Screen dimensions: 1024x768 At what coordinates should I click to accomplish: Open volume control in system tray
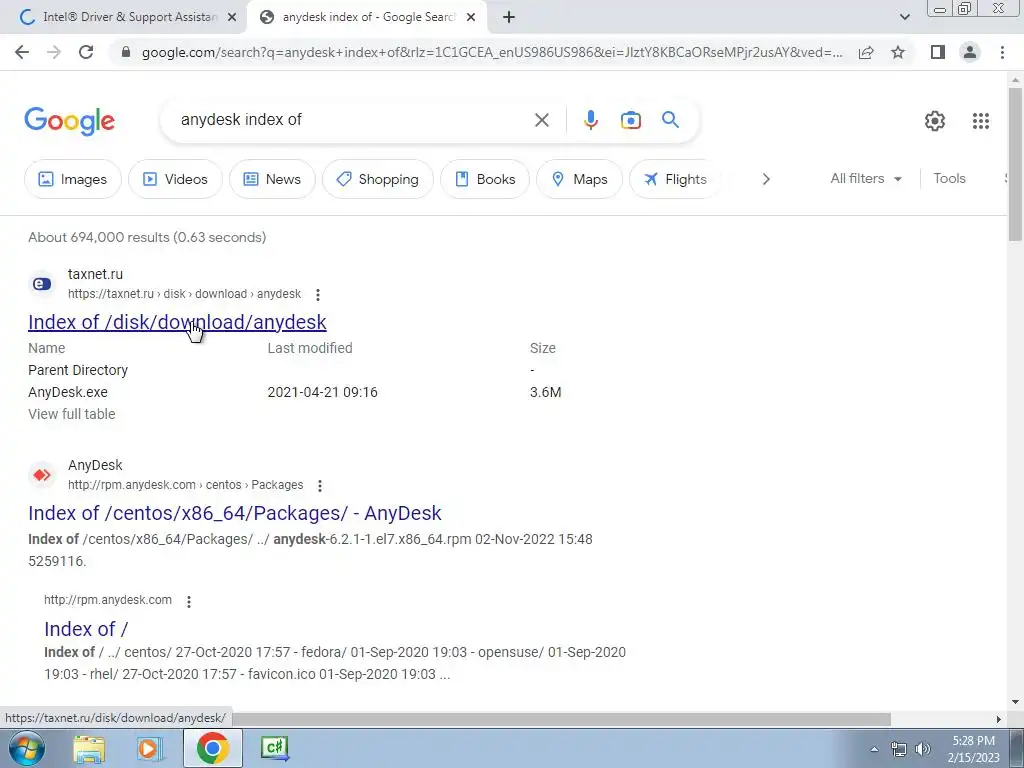923,749
